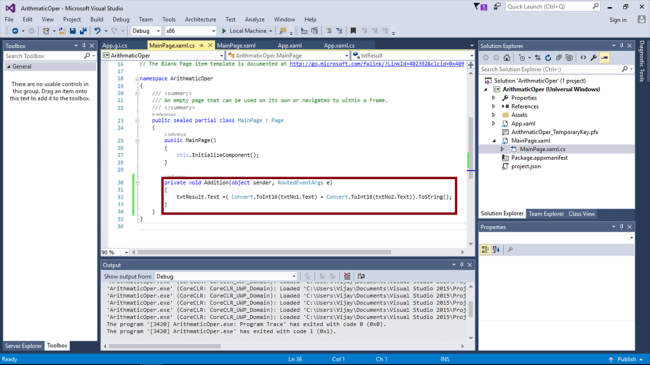The width and height of the screenshot is (650, 365).
Task: Switch to the Class View tab
Action: click(582, 214)
